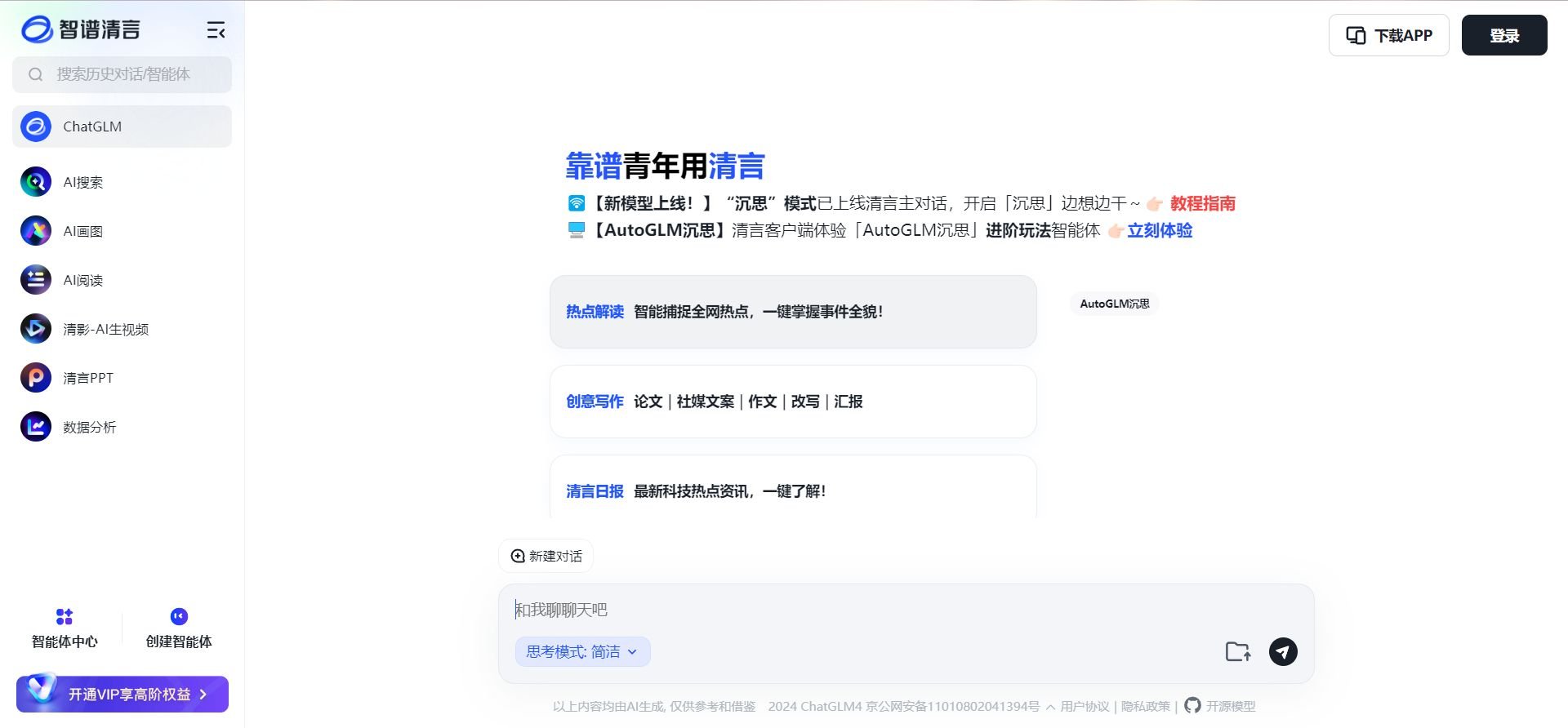This screenshot has width=1568, height=728.
Task: Click the VIP diamond badge icon
Action: coord(42,690)
